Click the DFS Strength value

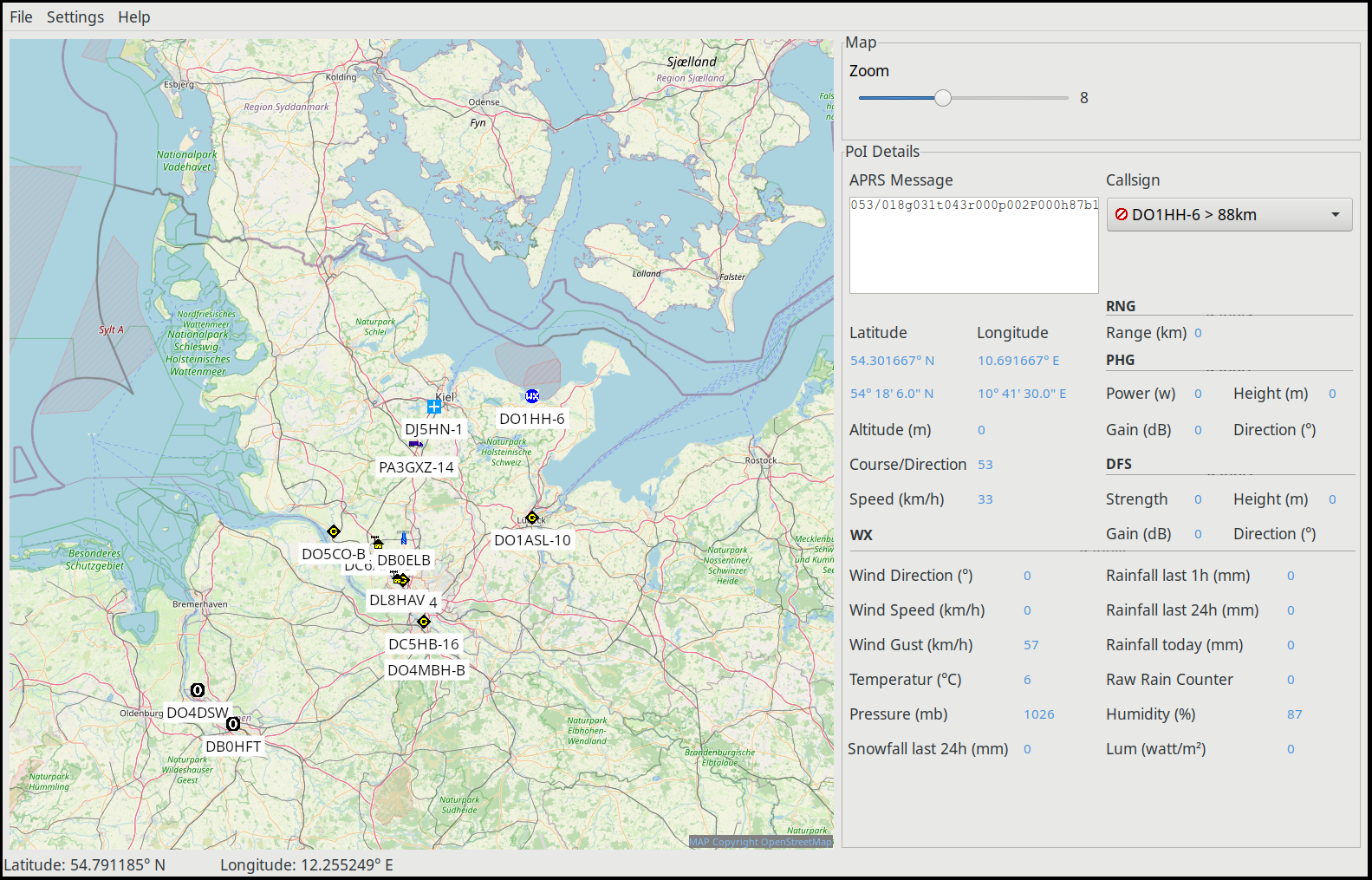point(1198,499)
